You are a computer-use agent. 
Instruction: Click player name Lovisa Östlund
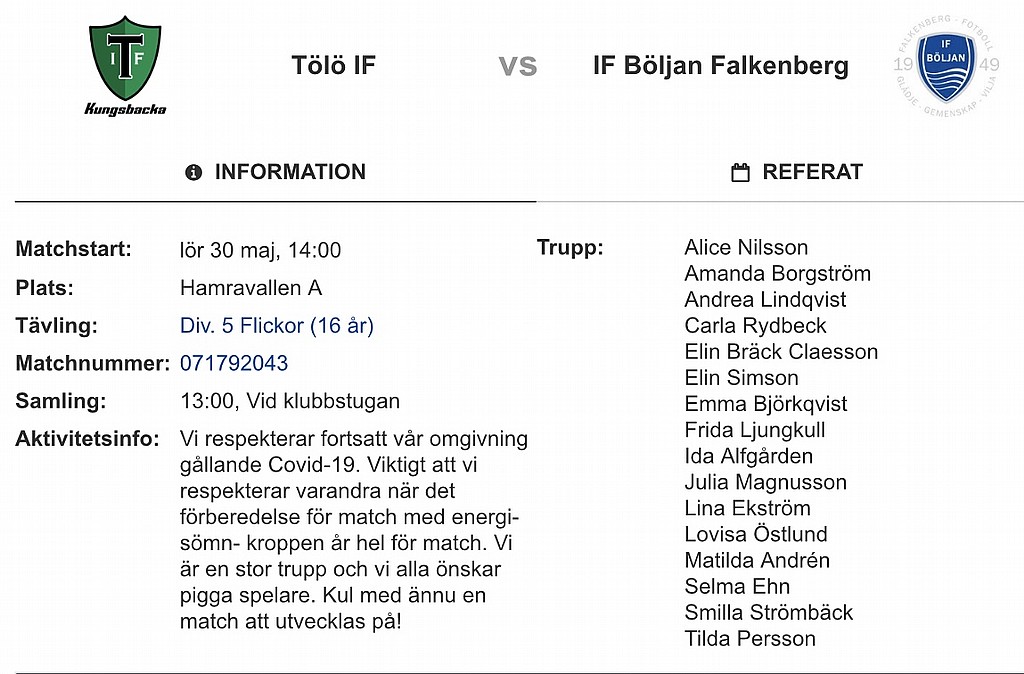tap(756, 534)
